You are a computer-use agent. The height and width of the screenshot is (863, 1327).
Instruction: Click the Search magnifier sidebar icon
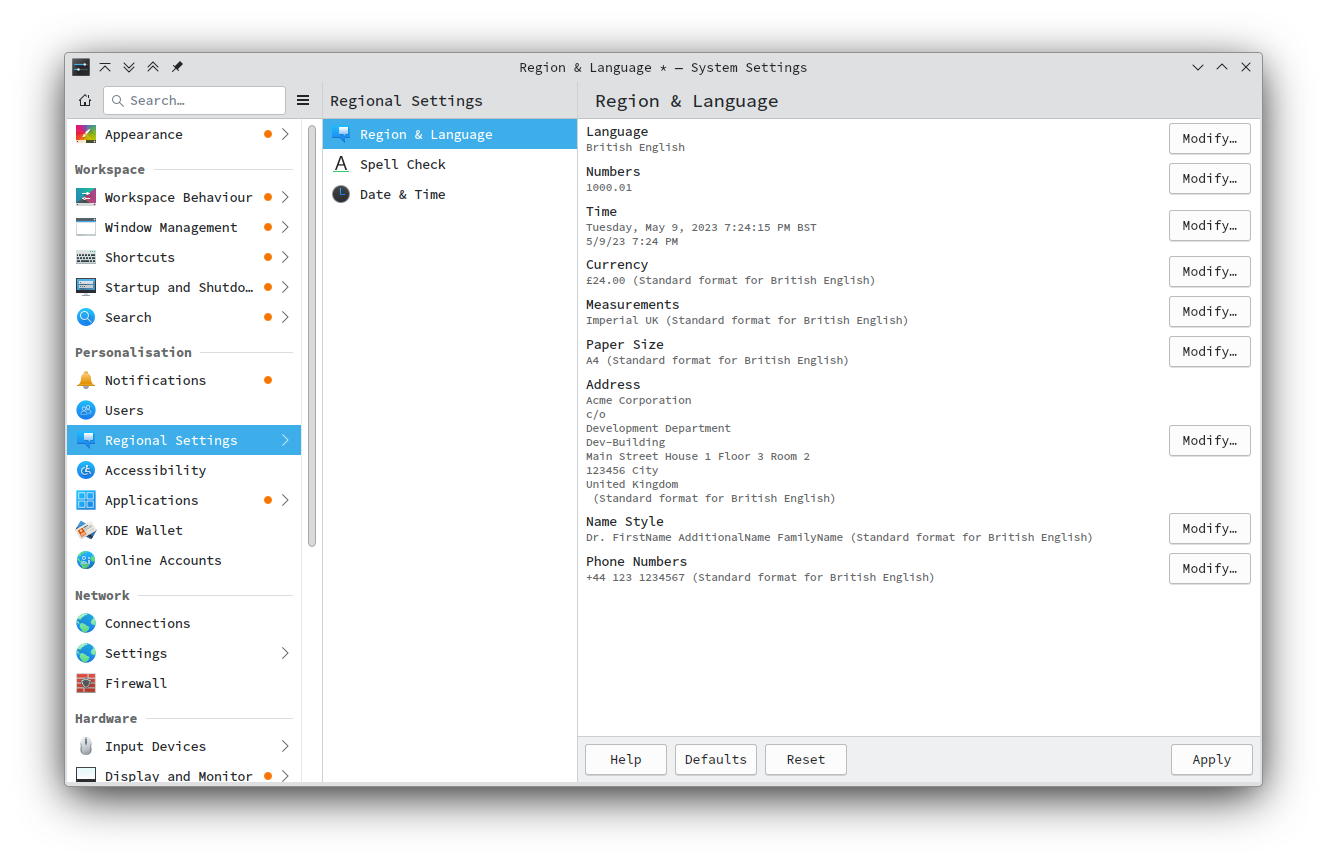point(86,317)
